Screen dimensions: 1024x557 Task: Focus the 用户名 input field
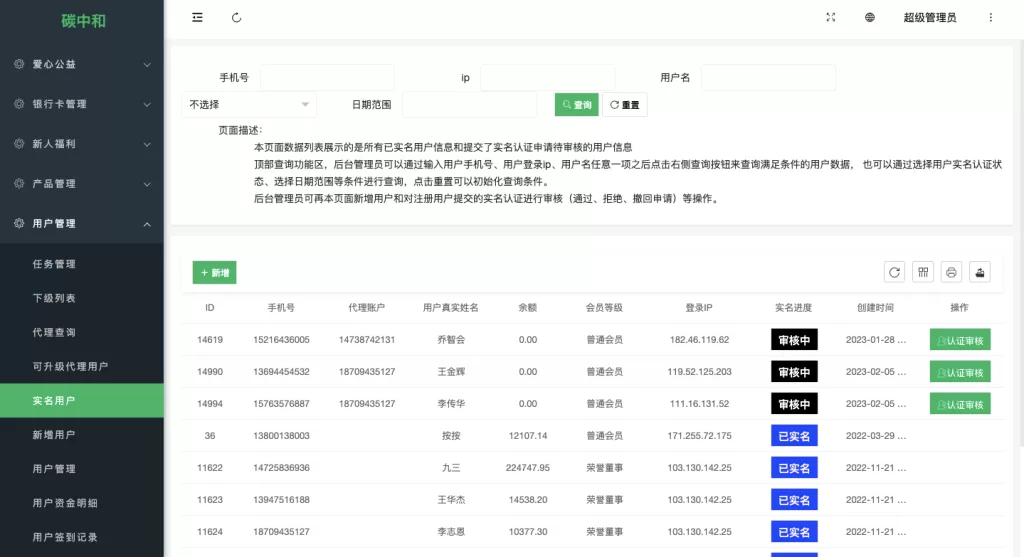(768, 77)
